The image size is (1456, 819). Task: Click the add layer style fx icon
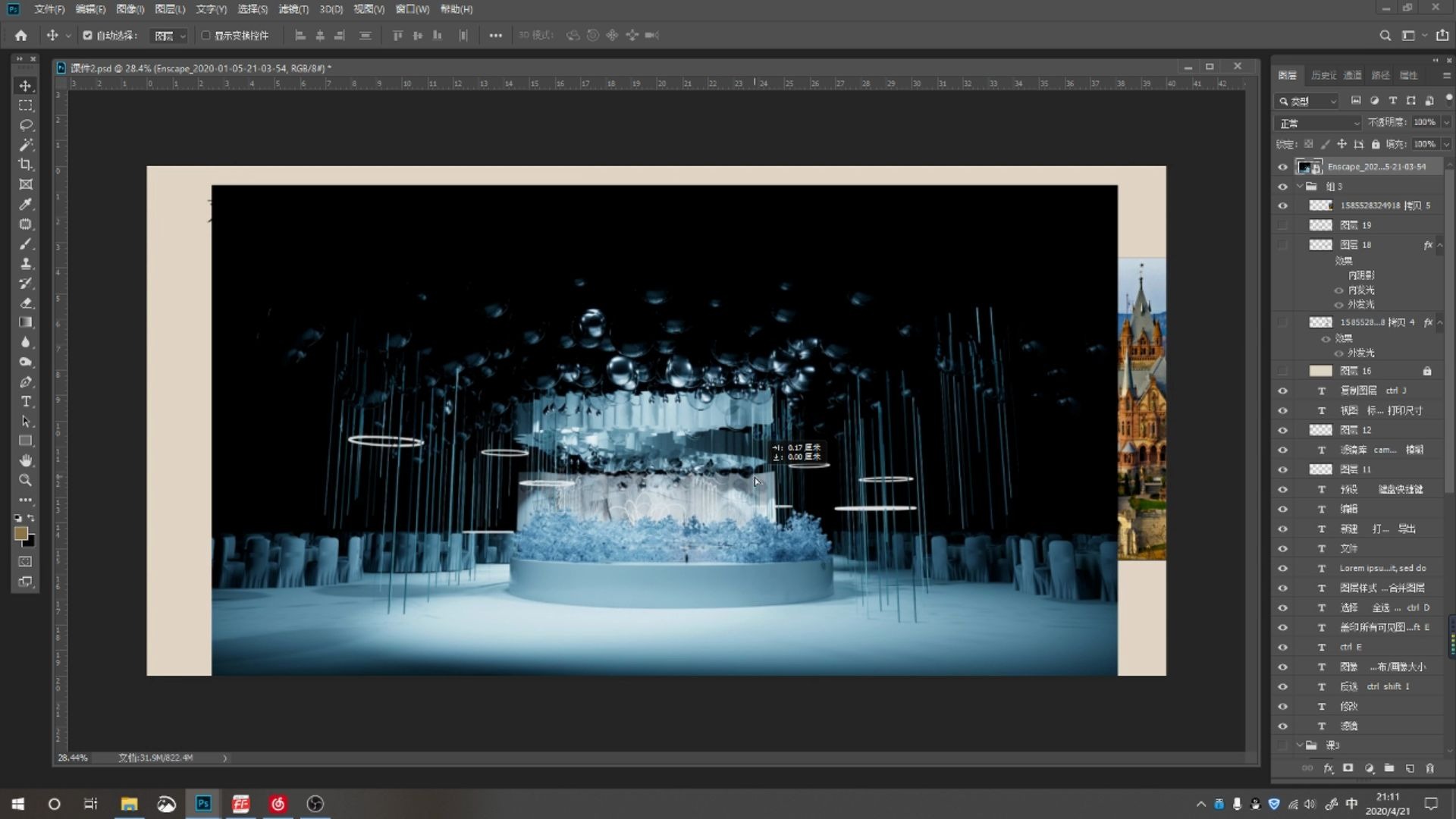coord(1328,768)
